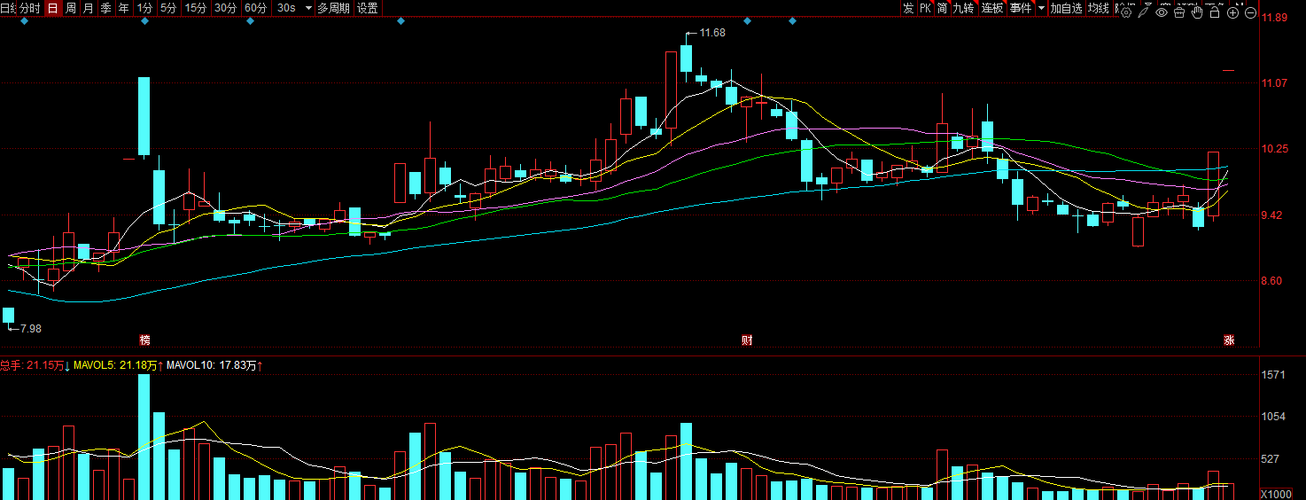The image size is (1306, 500).
Task: Select the 5分 minute period
Action: point(169,8)
